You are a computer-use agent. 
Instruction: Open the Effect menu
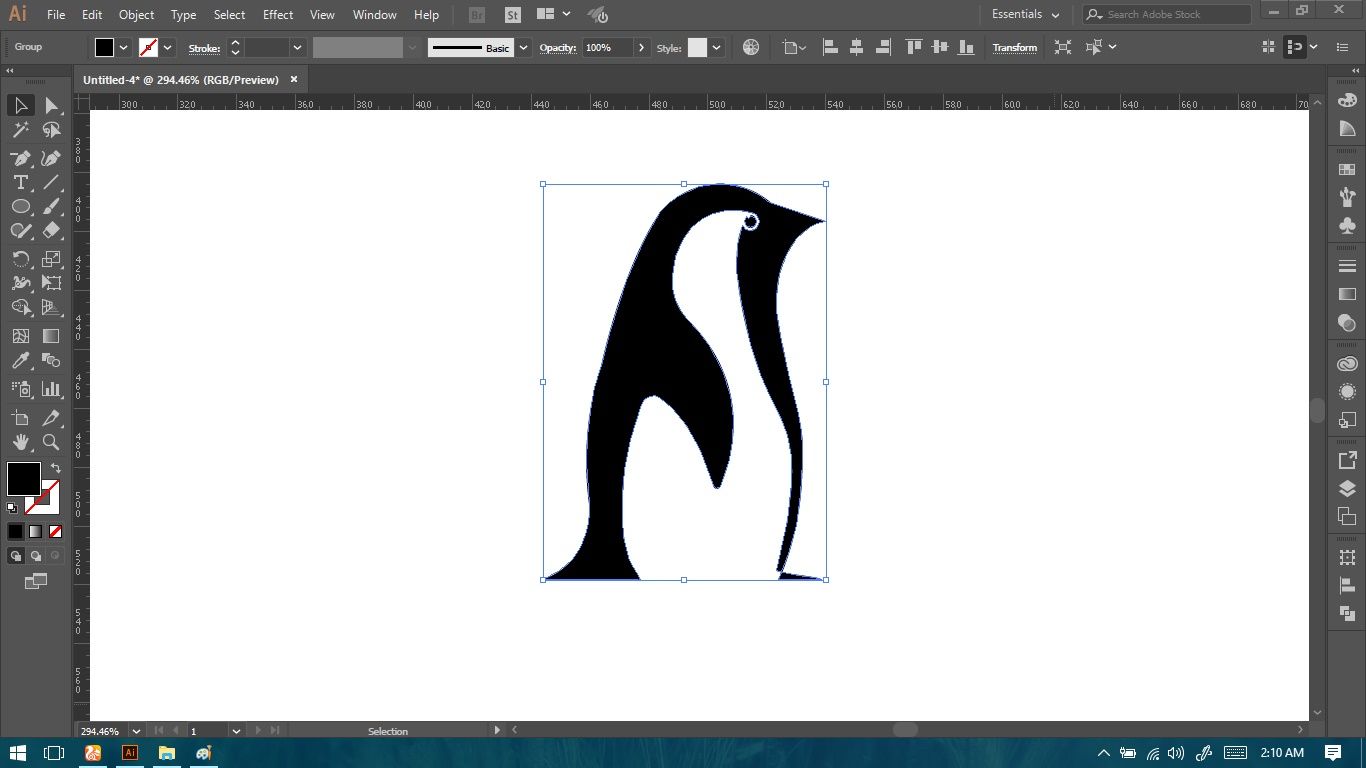278,15
